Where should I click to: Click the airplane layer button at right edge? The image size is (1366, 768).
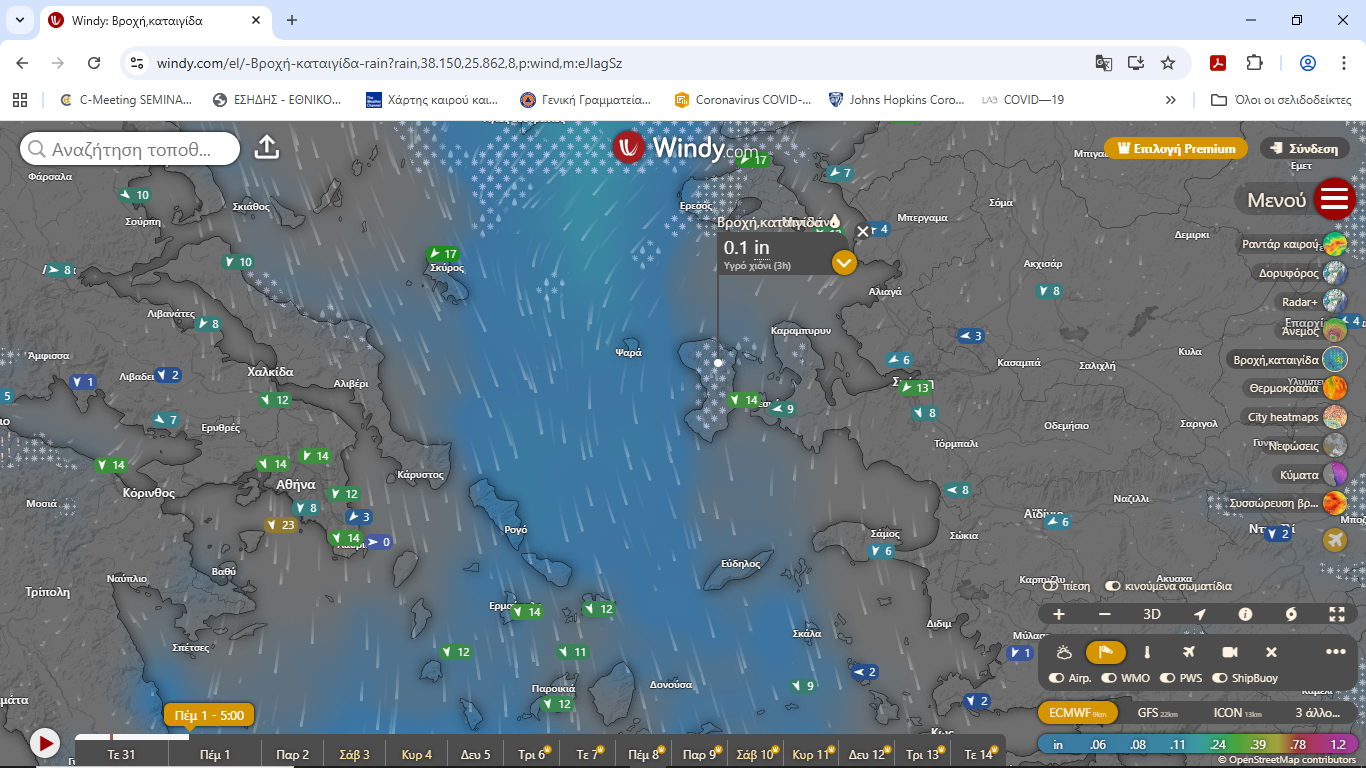pyautogui.click(x=1335, y=540)
